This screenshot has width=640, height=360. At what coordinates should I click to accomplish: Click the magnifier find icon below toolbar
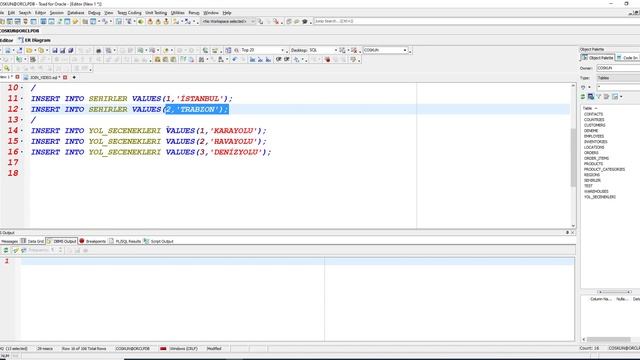[x=7, y=69]
